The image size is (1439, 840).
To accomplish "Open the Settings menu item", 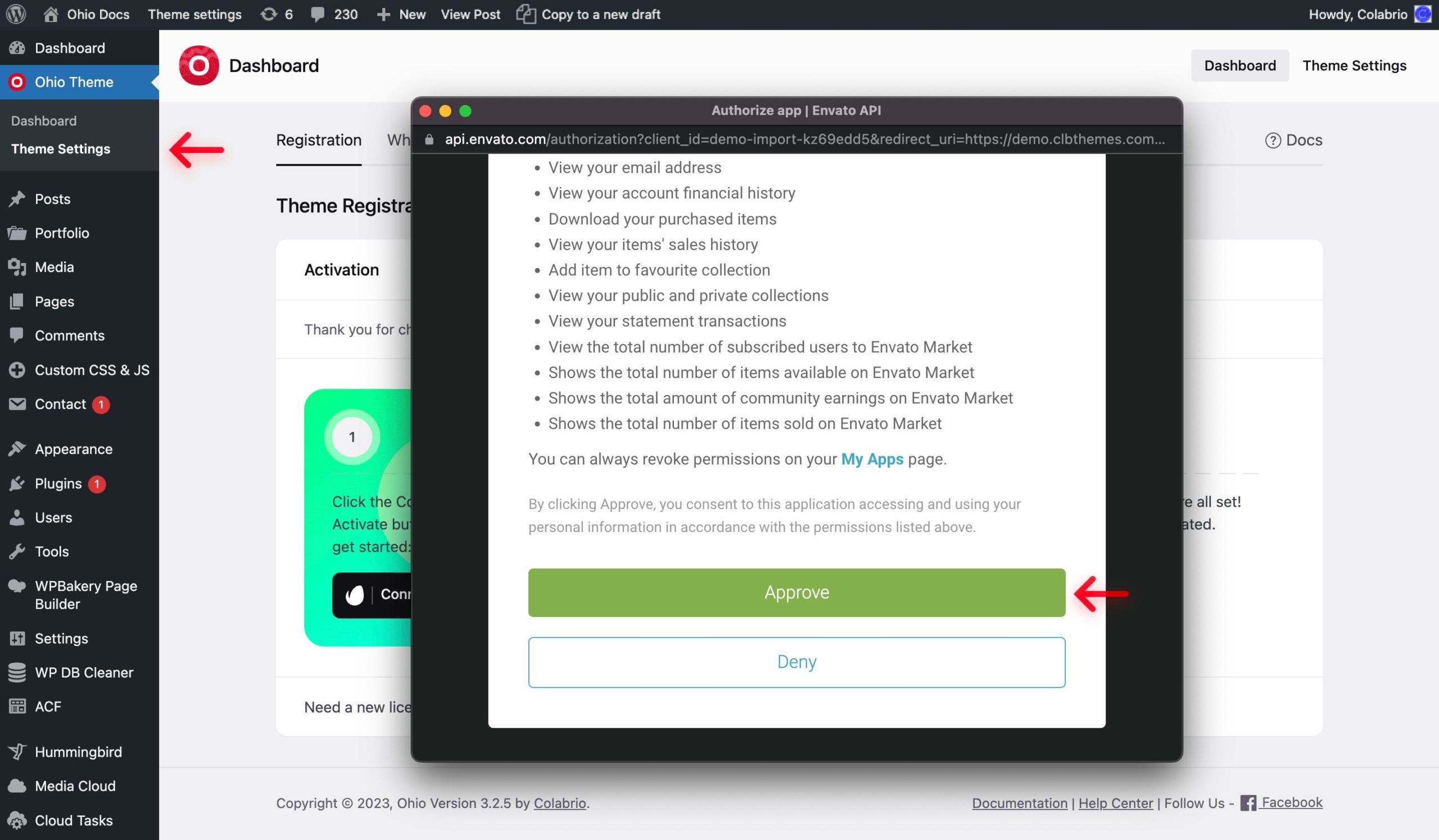I will [x=79, y=638].
